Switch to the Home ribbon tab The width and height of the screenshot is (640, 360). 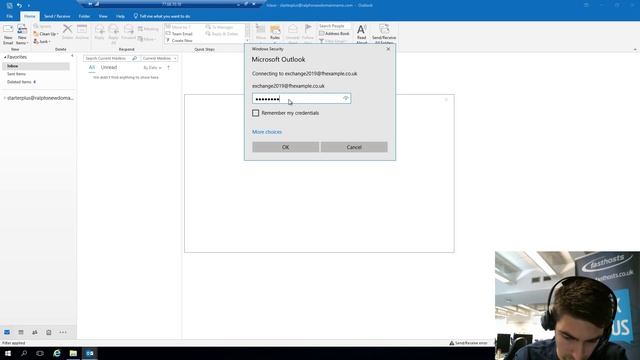click(x=29, y=16)
